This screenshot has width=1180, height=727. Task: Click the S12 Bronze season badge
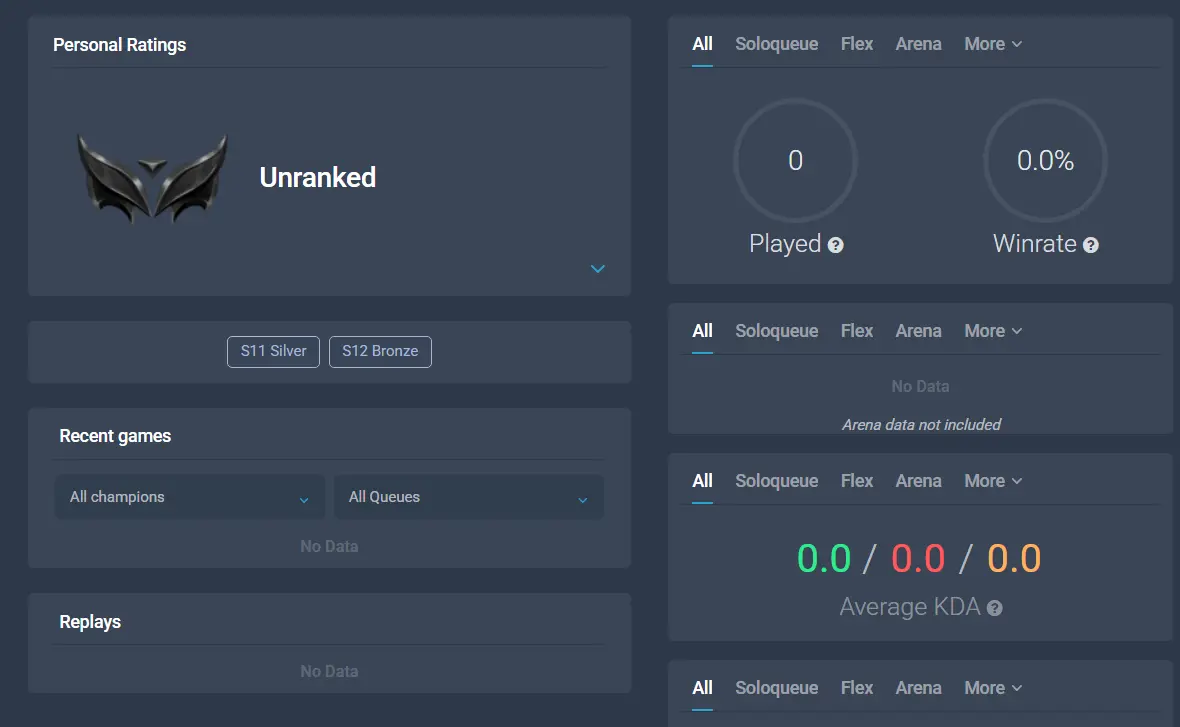pos(380,351)
